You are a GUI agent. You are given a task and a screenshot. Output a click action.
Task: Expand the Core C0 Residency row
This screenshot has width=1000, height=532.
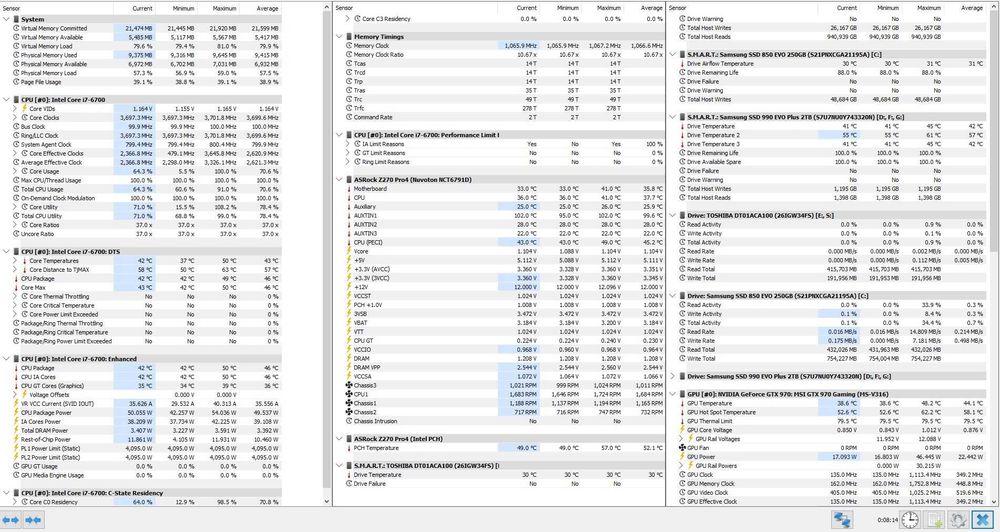pyautogui.click(x=15, y=502)
